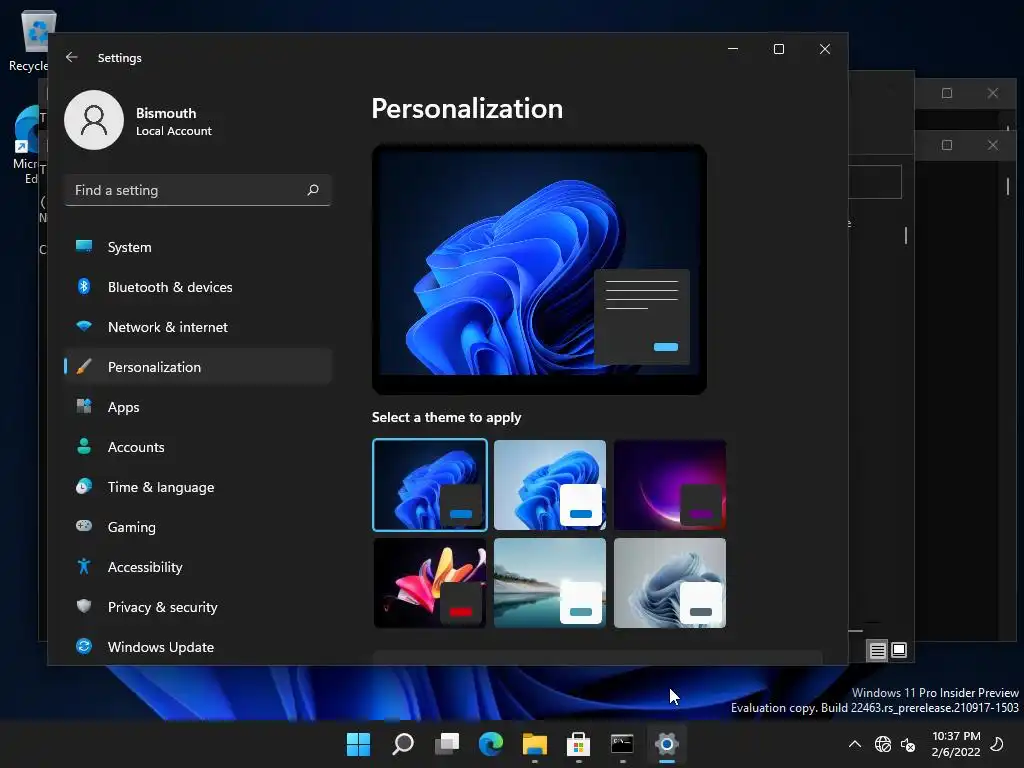The height and width of the screenshot is (768, 1024).
Task: Click the Windows Update sync icon
Action: click(x=84, y=646)
